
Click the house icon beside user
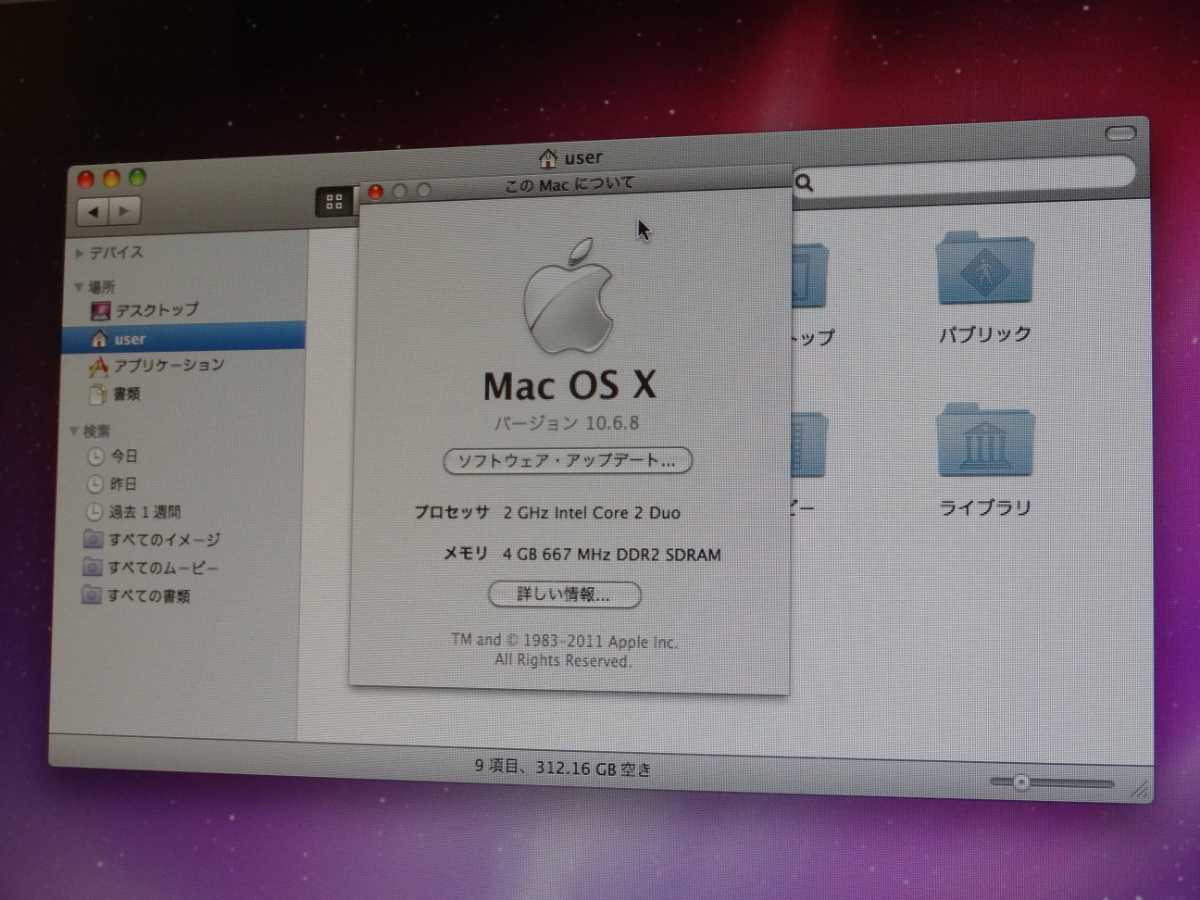[x=98, y=339]
